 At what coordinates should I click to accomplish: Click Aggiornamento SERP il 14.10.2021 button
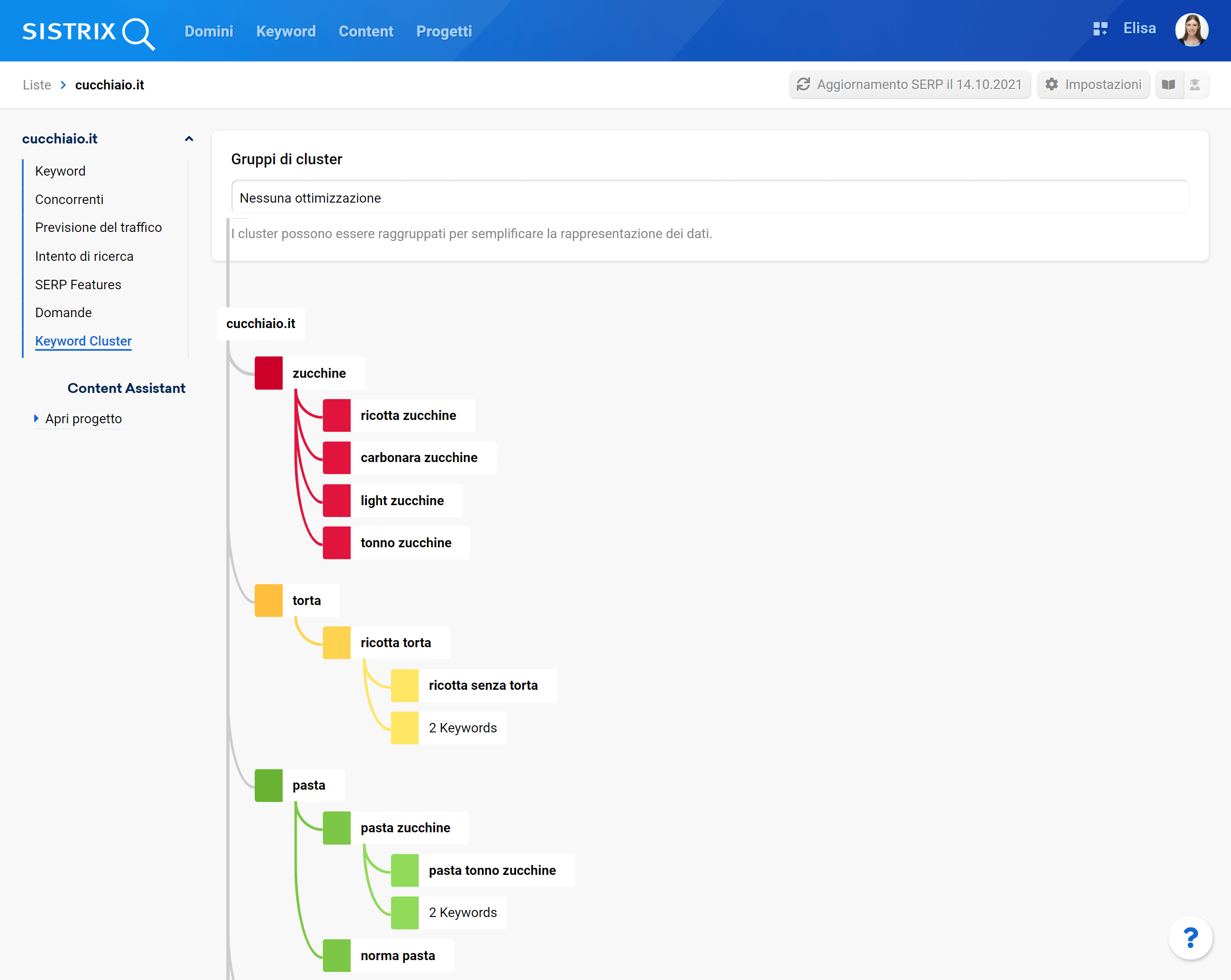tap(910, 84)
